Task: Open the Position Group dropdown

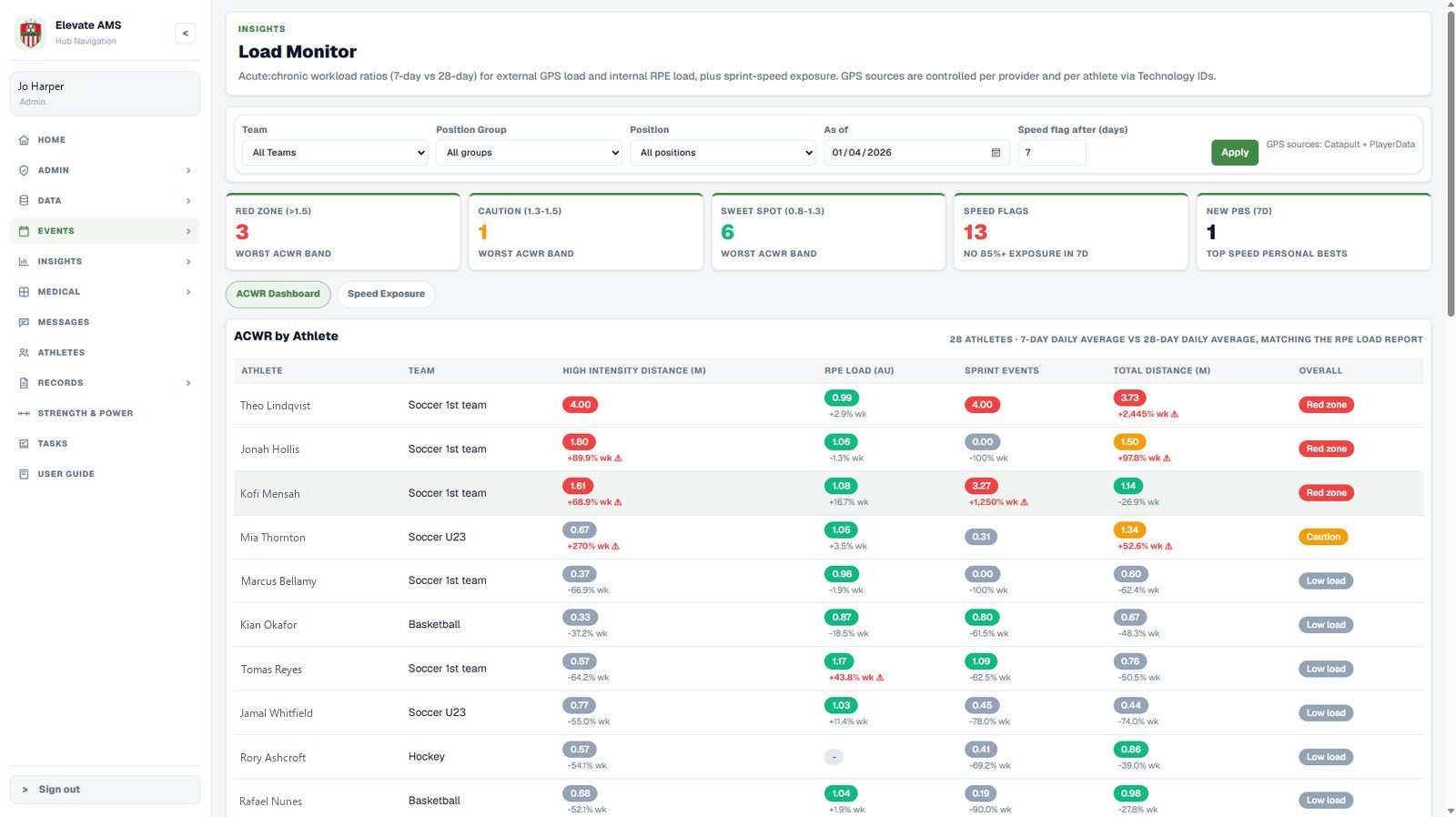Action: [x=529, y=153]
